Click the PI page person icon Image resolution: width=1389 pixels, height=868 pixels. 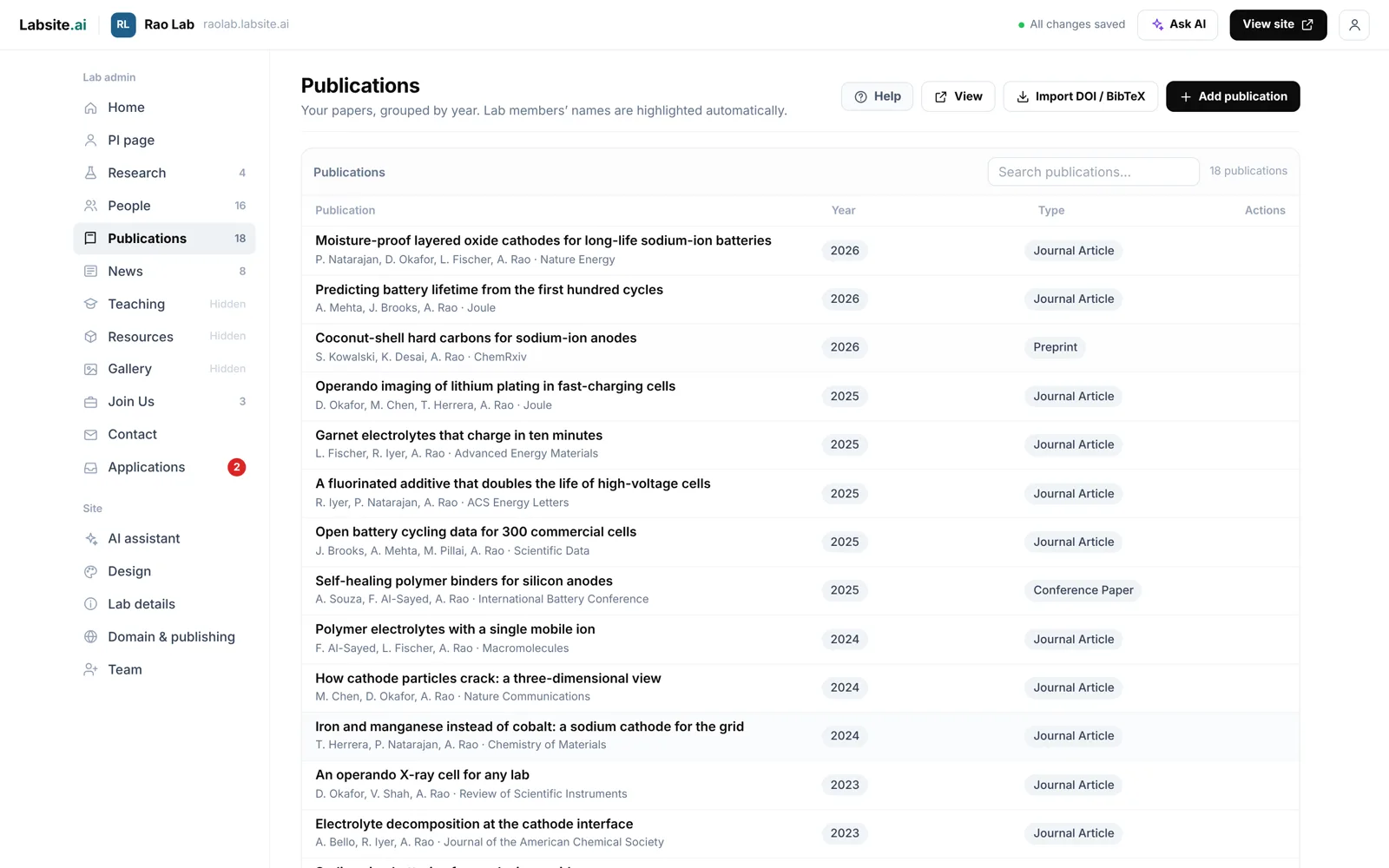90,140
